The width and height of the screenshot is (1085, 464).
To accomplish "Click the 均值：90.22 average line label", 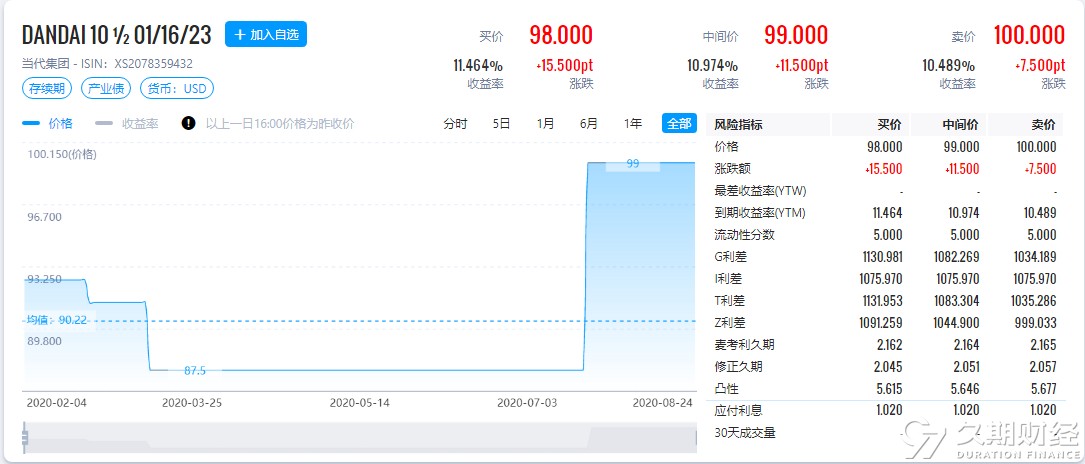I will pyautogui.click(x=57, y=320).
